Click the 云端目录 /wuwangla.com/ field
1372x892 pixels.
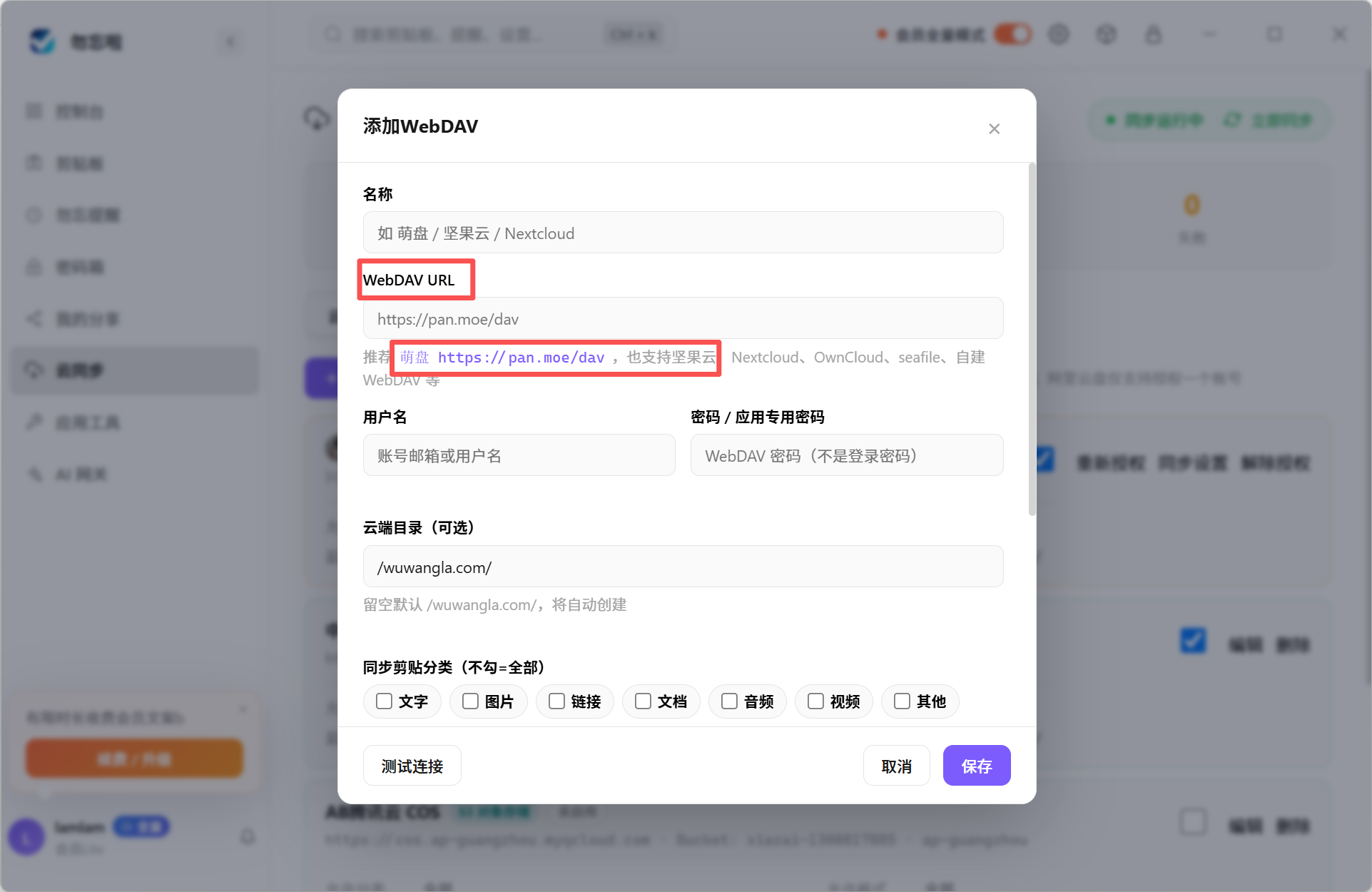683,567
